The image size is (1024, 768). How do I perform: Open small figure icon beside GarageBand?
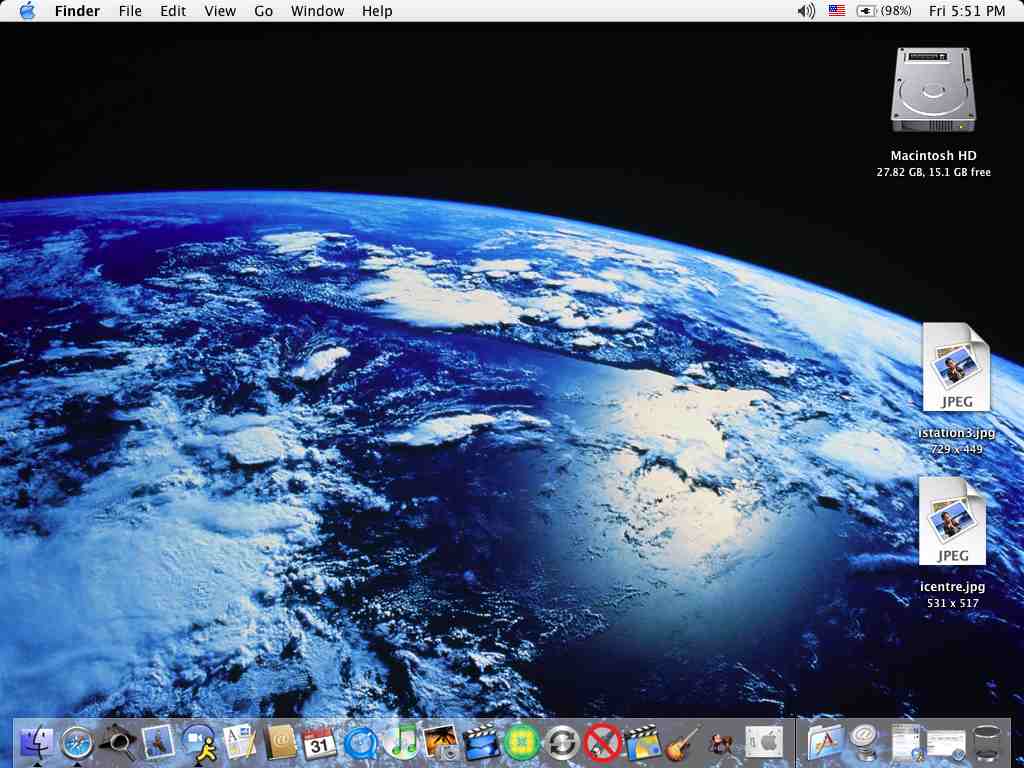(x=722, y=744)
